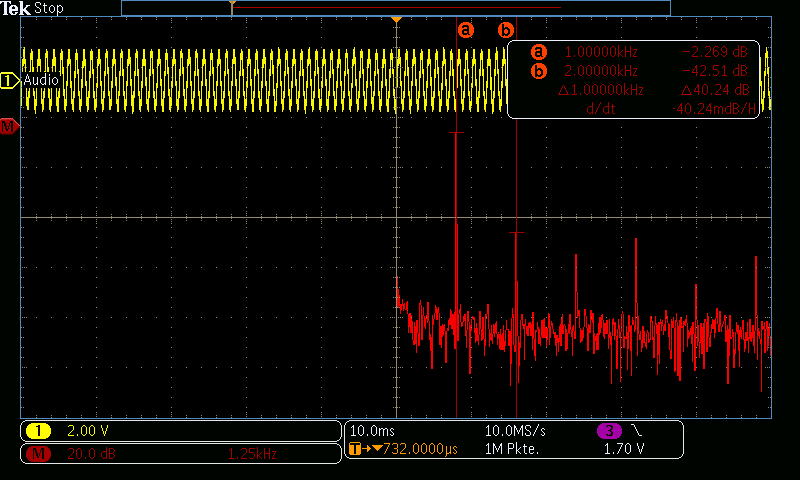Viewport: 800px width, 480px height.
Task: Click the purple channel 3 trigger badge
Action: click(609, 431)
